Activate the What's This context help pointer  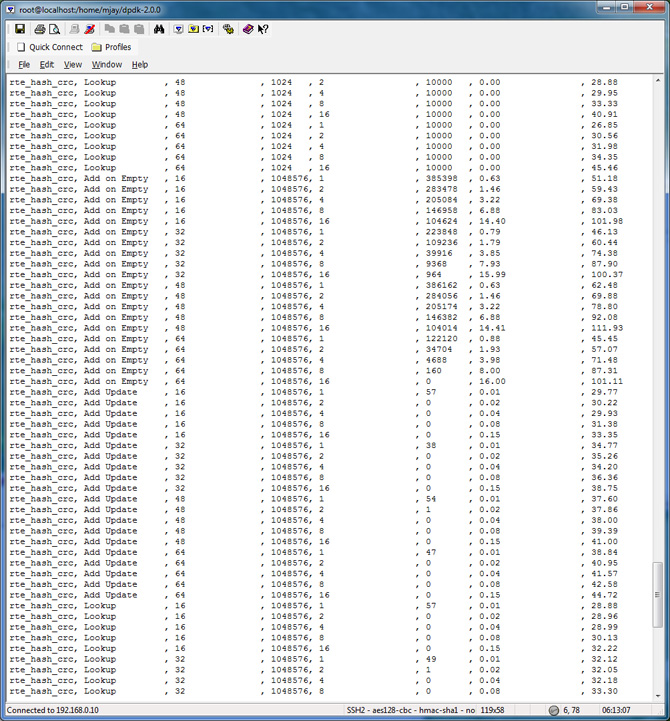(x=263, y=29)
